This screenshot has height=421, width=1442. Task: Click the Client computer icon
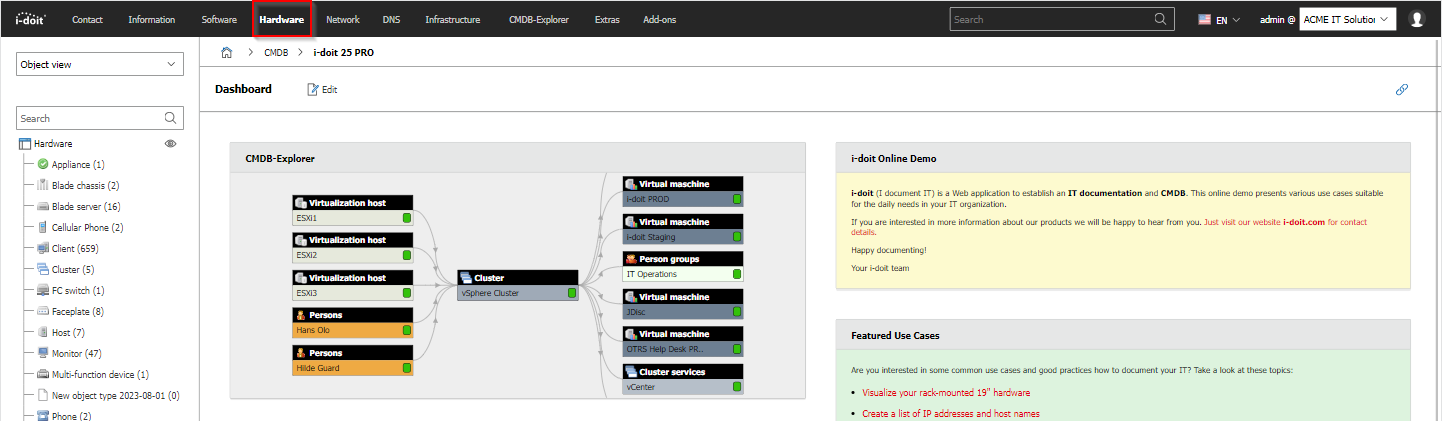coord(43,249)
